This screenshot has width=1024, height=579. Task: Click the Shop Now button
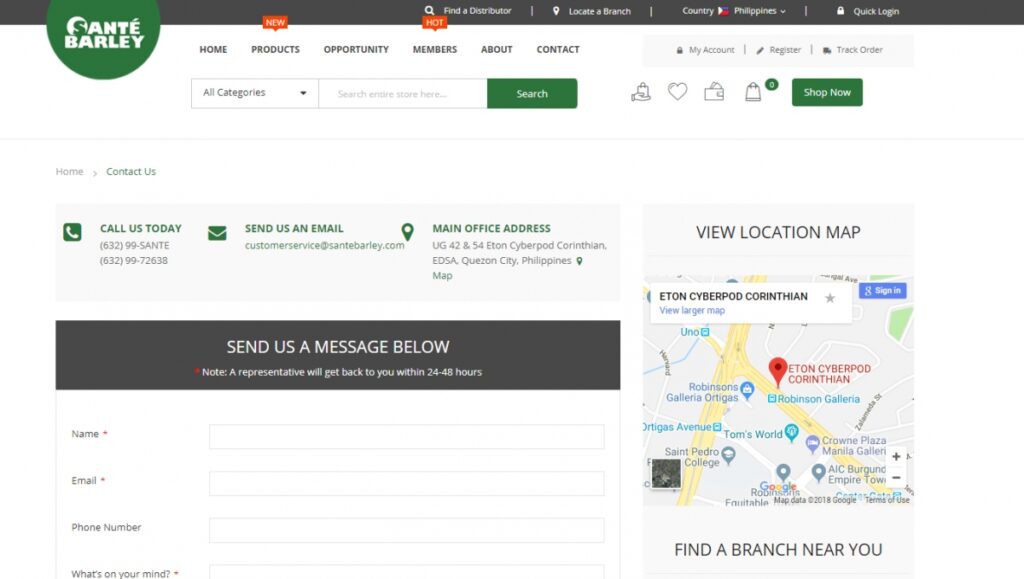[827, 92]
